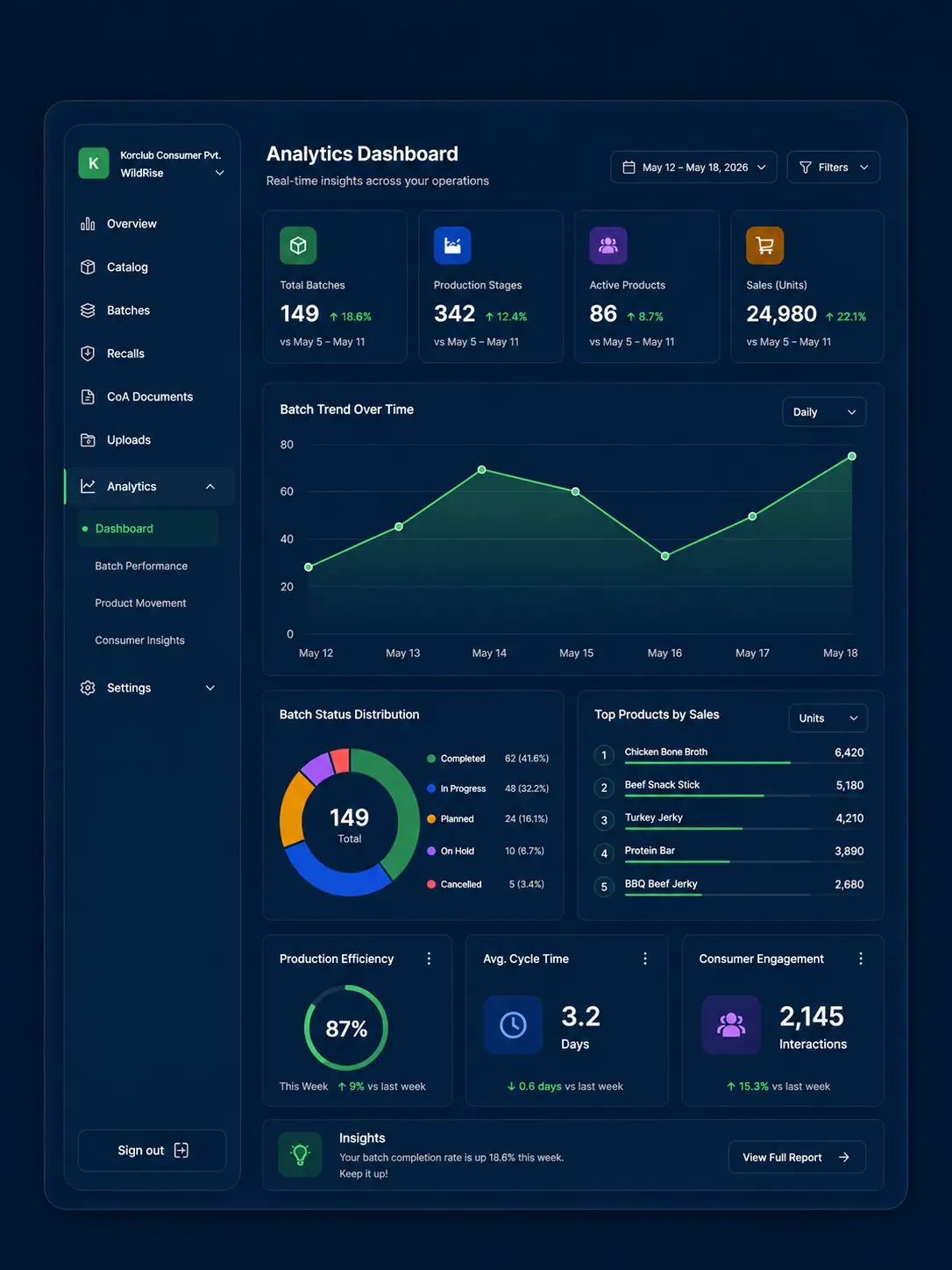The width and height of the screenshot is (952, 1270).
Task: Click the 24,980 sales value
Action: click(x=781, y=314)
